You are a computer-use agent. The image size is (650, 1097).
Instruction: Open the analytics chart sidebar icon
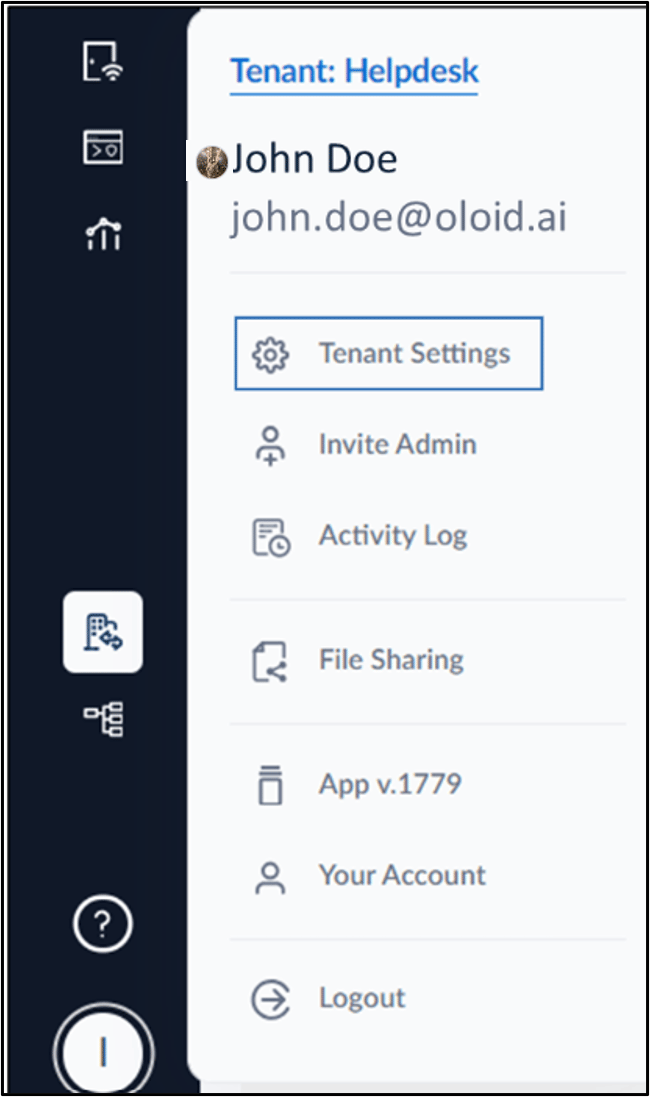pos(104,234)
